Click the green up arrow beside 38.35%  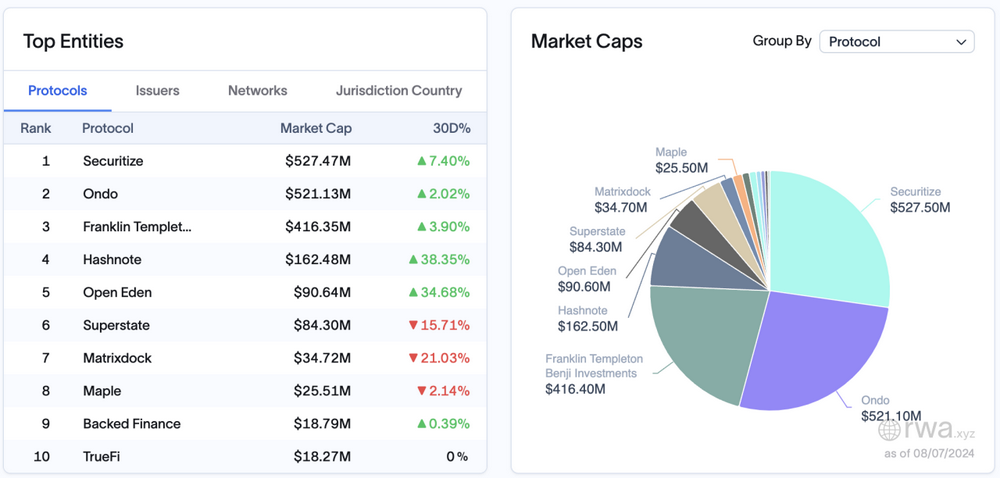pos(413,260)
